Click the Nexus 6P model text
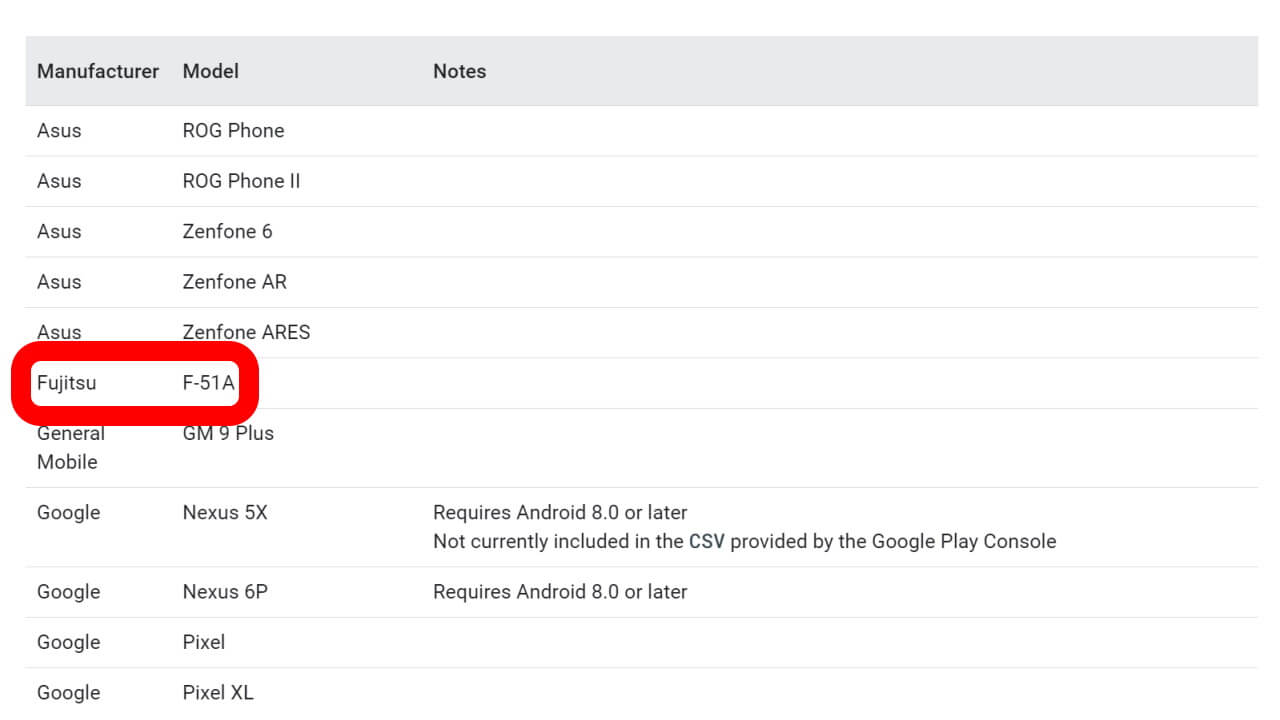Viewport: 1280px width, 720px height. [x=225, y=592]
